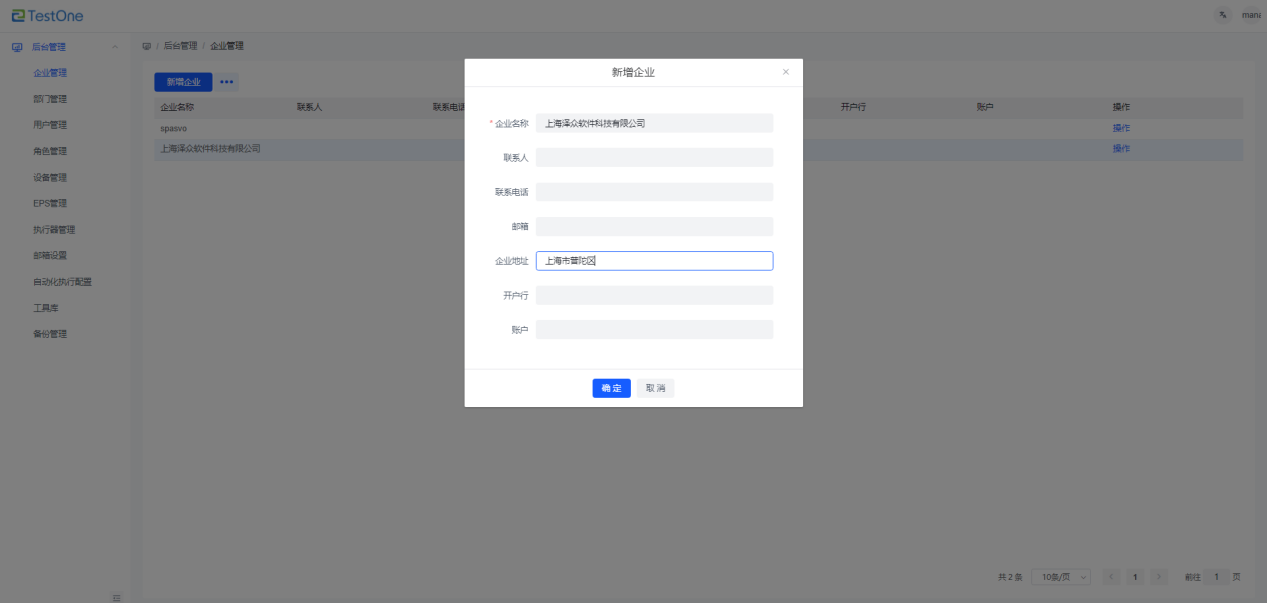Focus the 邮箱 input field

point(654,227)
